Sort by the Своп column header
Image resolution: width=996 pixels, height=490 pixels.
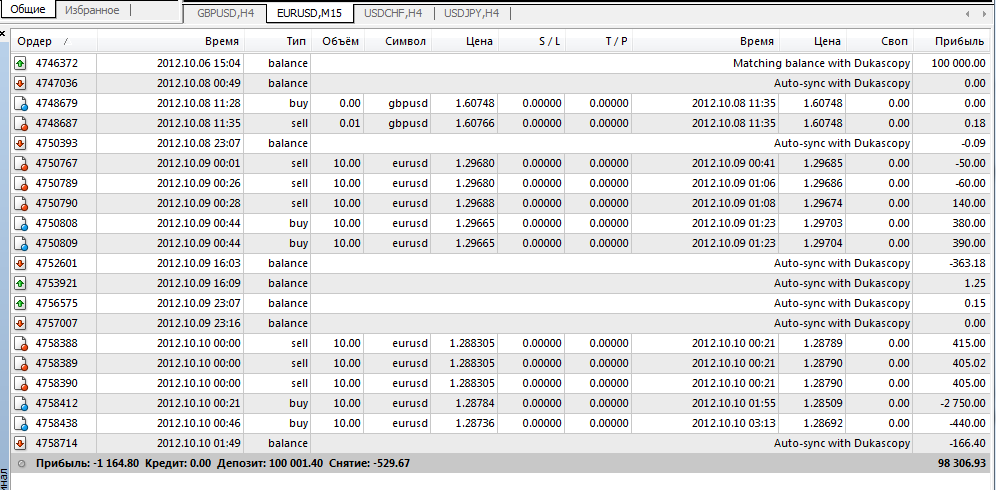880,41
